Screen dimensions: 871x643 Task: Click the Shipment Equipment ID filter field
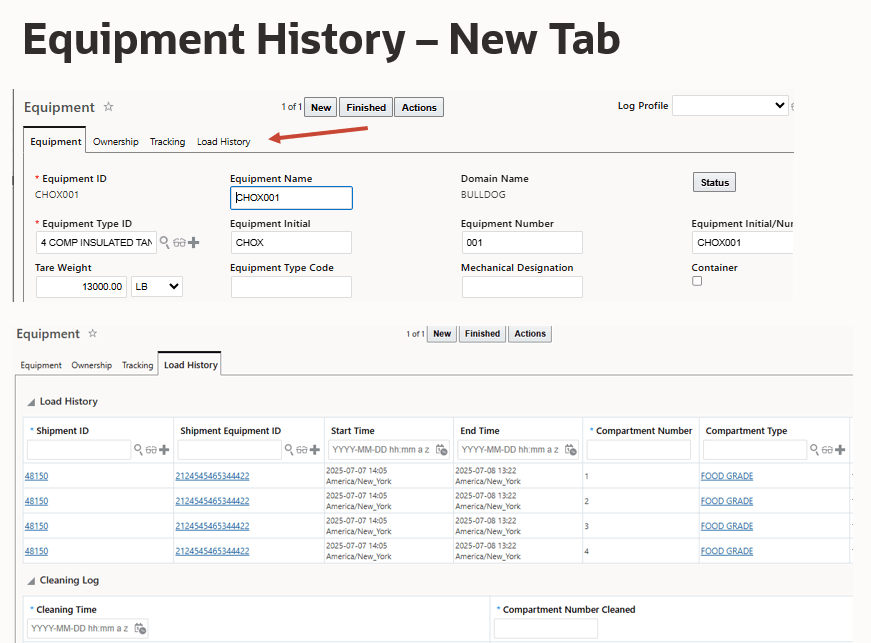[229, 450]
